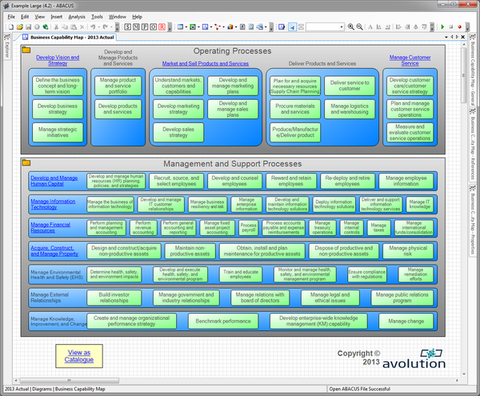Click the zoom out magnifier icon

tap(360, 27)
